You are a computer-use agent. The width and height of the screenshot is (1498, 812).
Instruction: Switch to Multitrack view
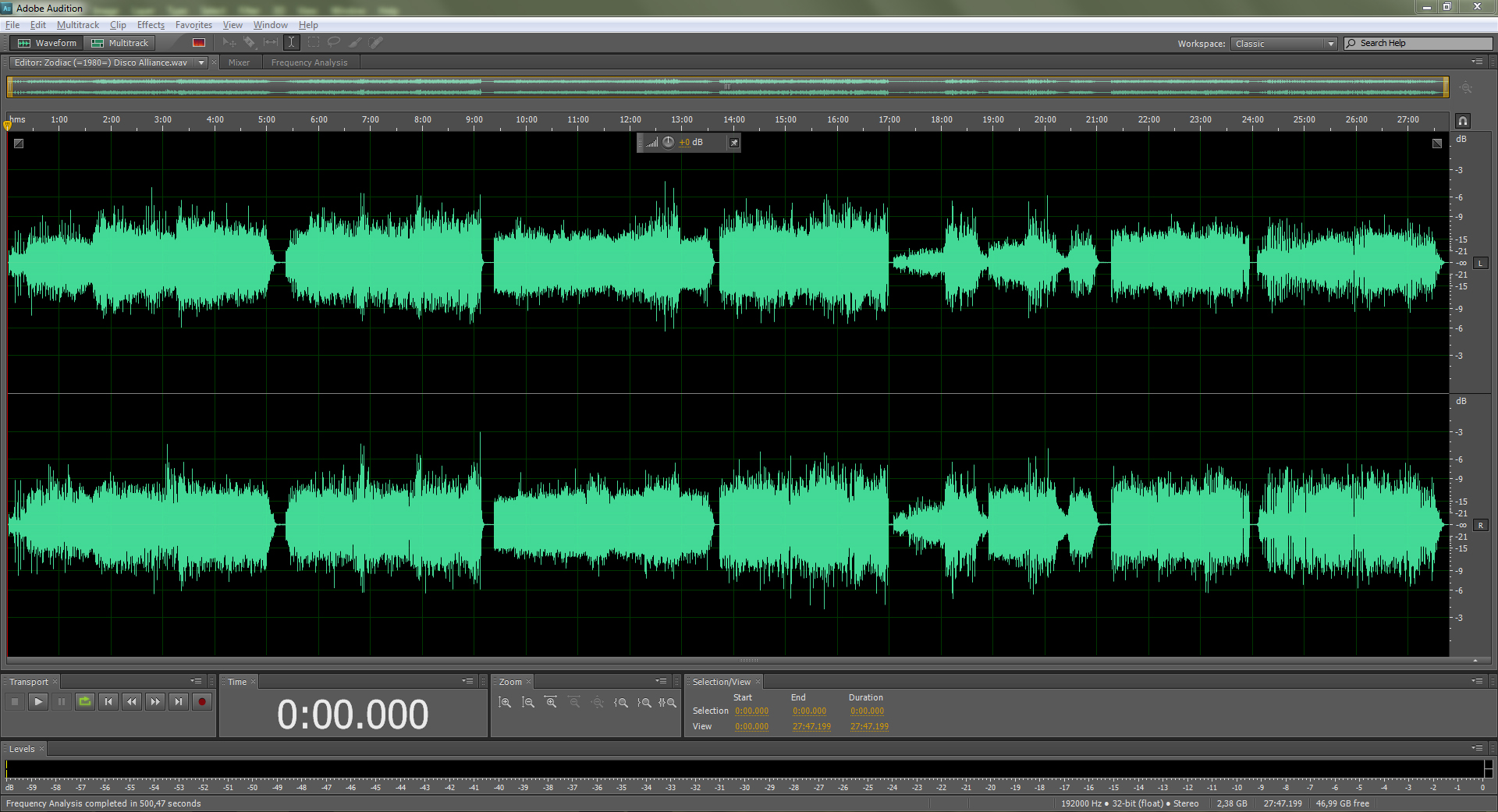tap(120, 43)
